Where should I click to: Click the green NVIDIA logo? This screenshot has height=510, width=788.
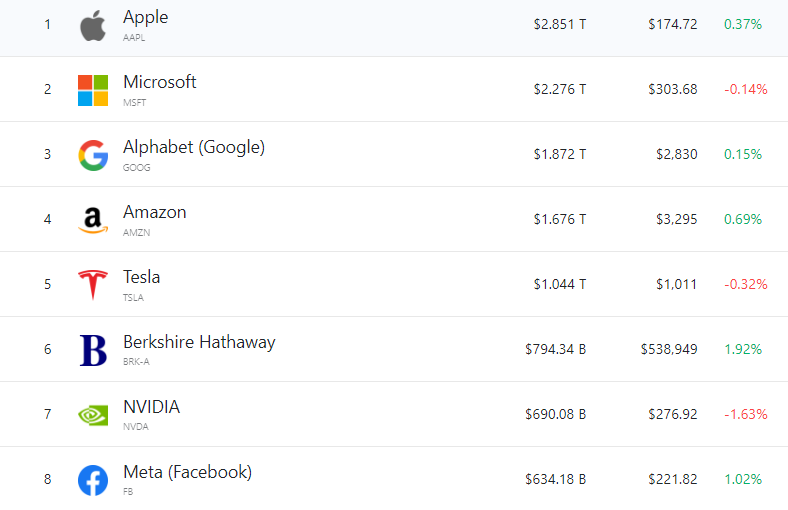point(92,415)
